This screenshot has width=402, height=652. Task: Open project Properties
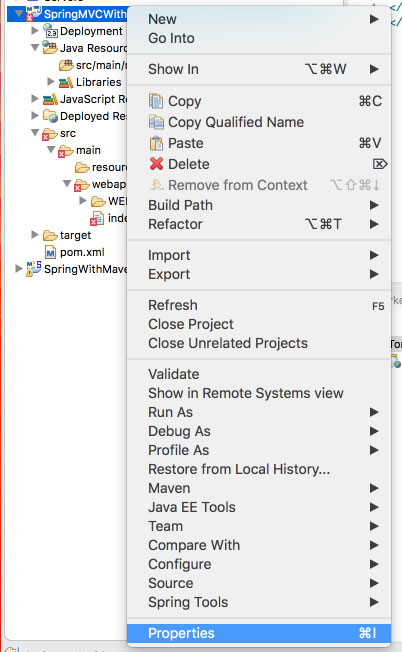coord(259,633)
